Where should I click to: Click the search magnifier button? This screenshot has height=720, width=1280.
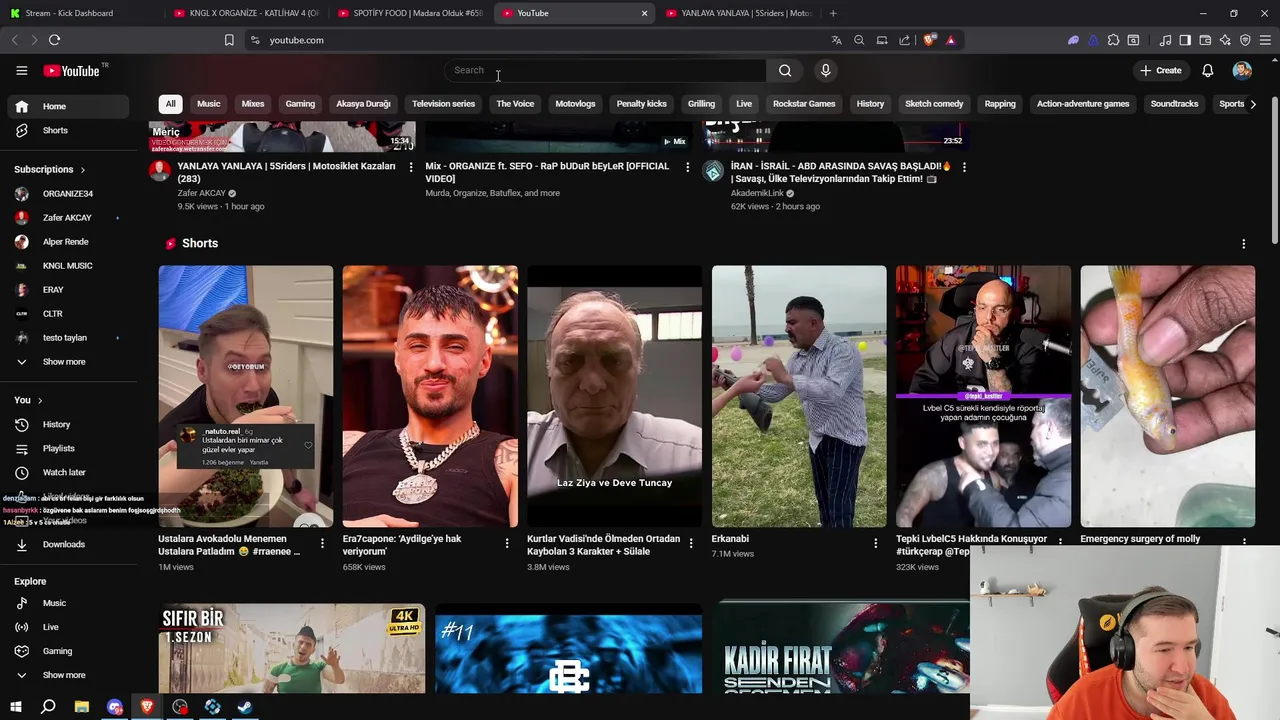785,70
